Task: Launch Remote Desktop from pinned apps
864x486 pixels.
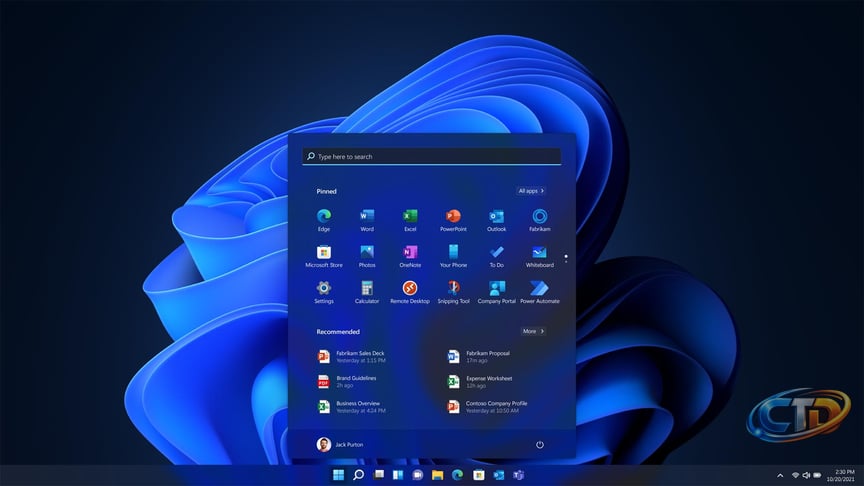Action: 410,292
